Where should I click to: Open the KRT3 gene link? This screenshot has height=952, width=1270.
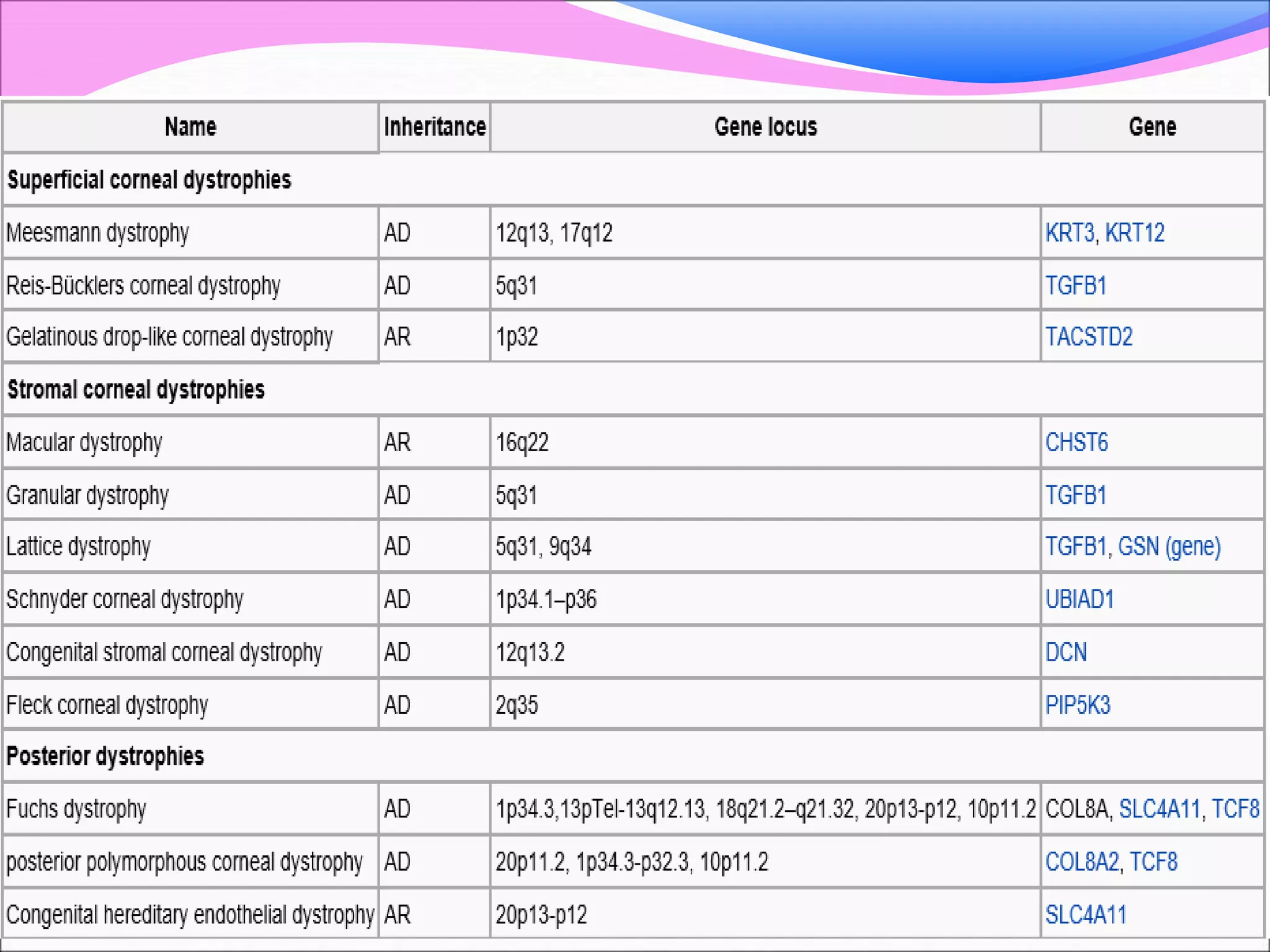tap(1069, 233)
